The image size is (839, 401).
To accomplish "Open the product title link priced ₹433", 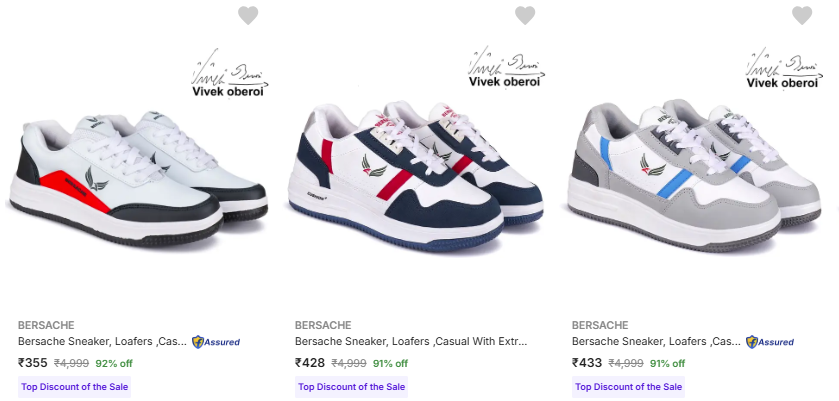I will point(656,342).
